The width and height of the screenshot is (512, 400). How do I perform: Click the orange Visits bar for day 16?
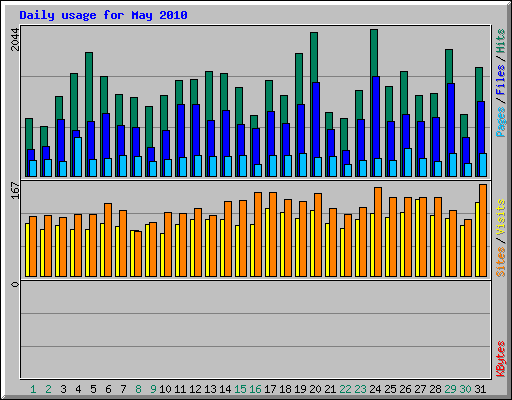(258, 234)
